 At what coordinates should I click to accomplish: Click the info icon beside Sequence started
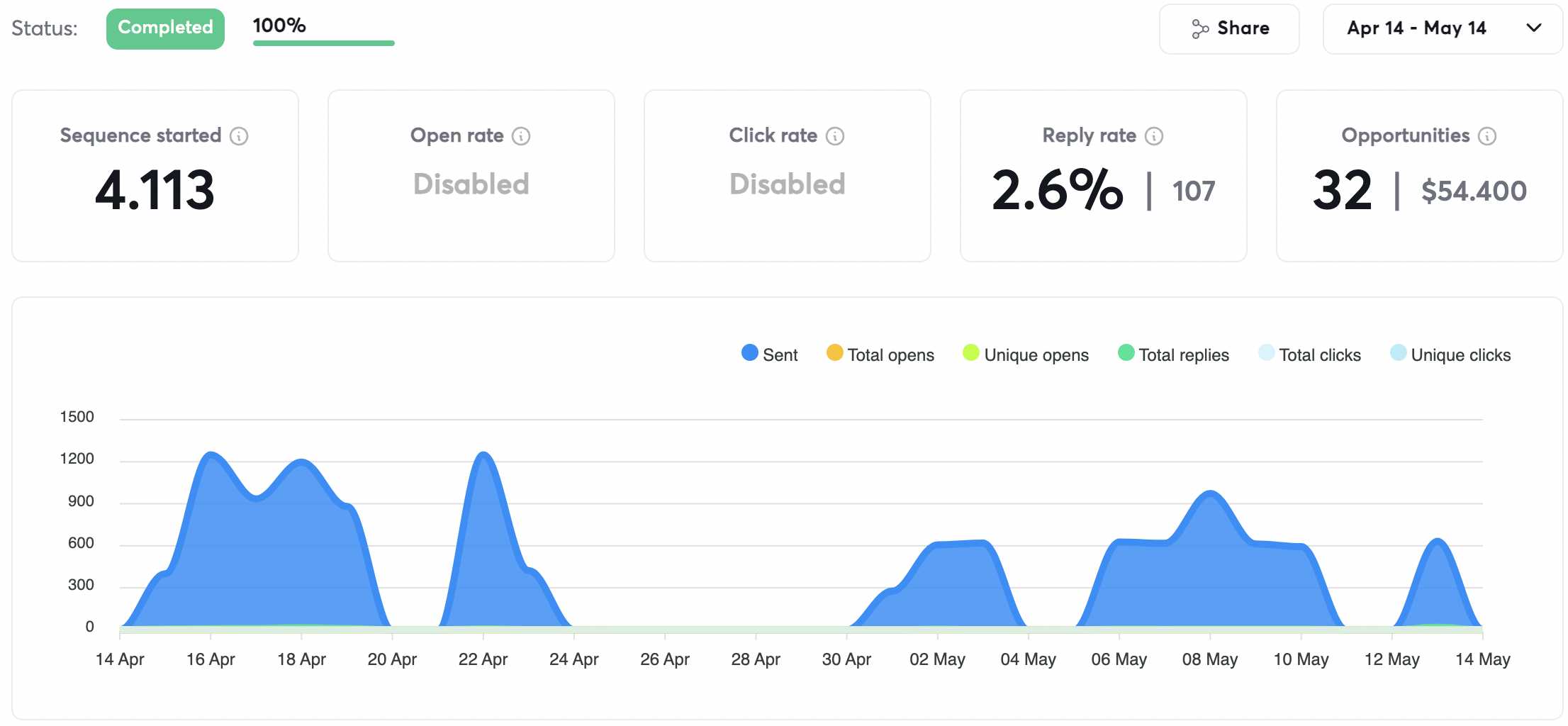[239, 136]
